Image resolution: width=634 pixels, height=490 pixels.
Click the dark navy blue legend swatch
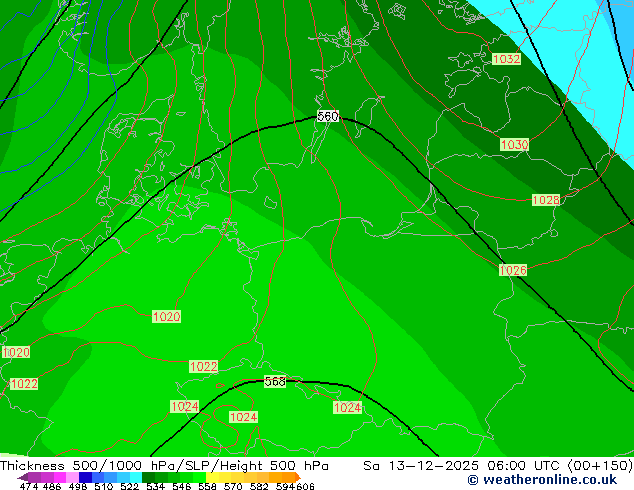pyautogui.click(x=85, y=477)
